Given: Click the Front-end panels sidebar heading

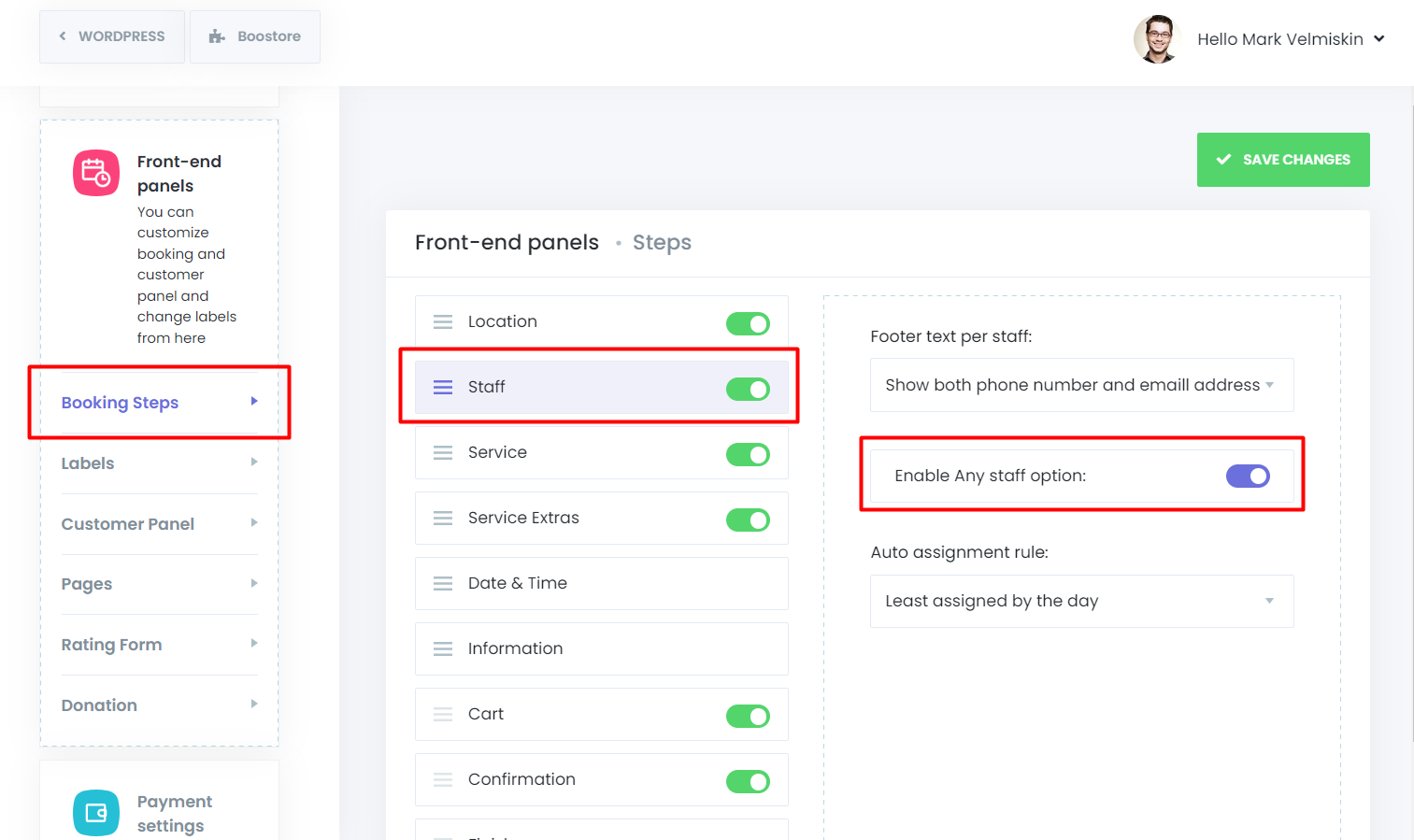Looking at the screenshot, I should click(x=179, y=174).
